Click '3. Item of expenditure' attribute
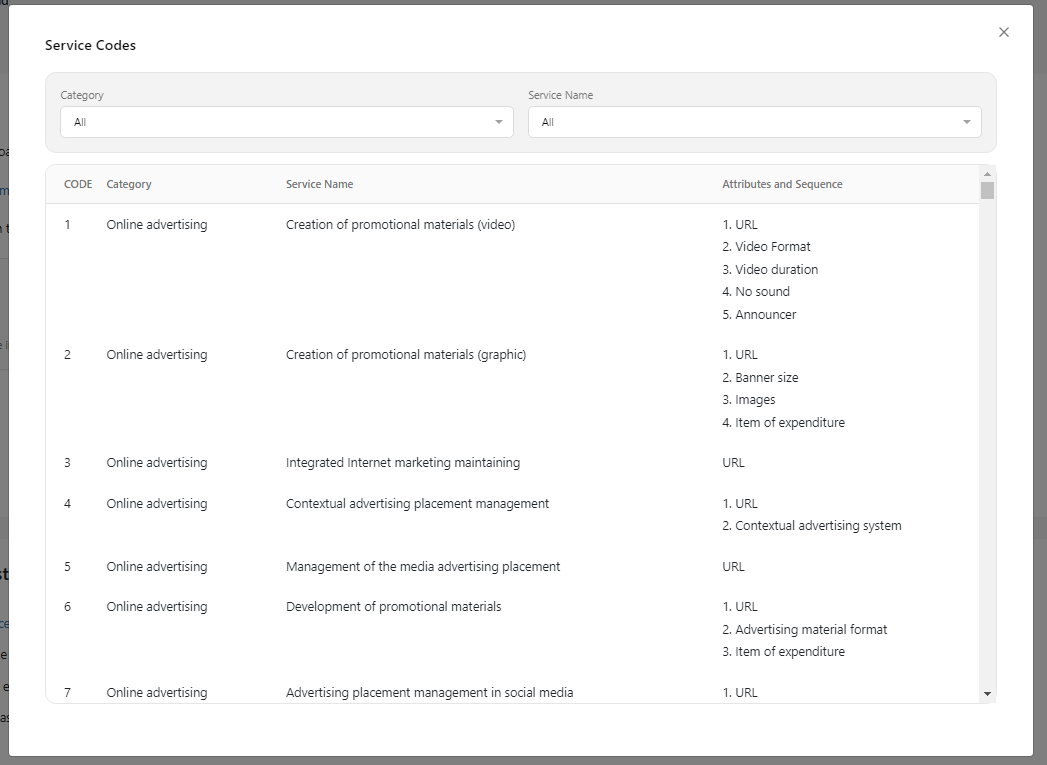Viewport: 1047px width, 765px height. 783,652
